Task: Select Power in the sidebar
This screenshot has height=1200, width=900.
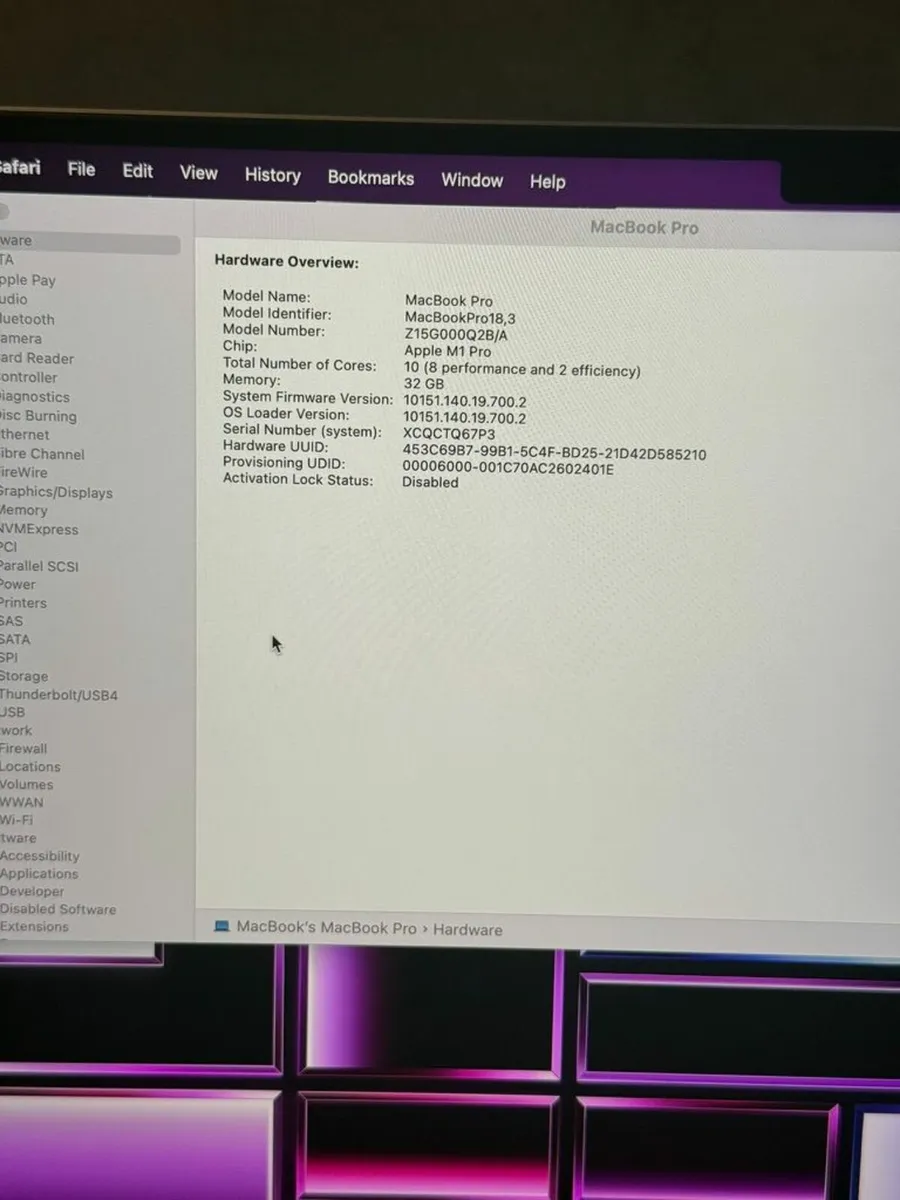Action: 18,584
